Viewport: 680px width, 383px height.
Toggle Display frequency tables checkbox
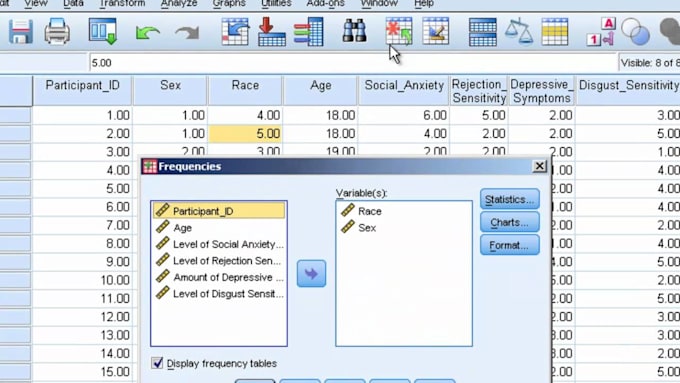click(x=157, y=363)
